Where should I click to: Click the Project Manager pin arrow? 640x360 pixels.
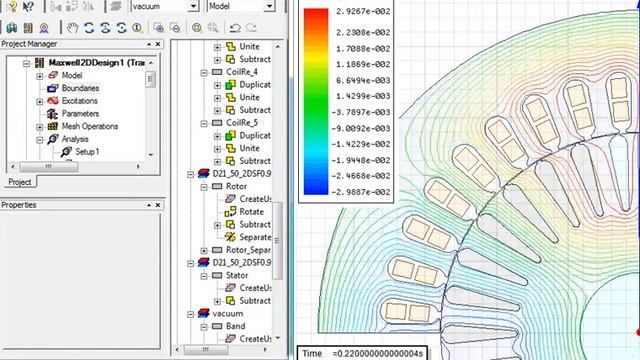(x=149, y=44)
